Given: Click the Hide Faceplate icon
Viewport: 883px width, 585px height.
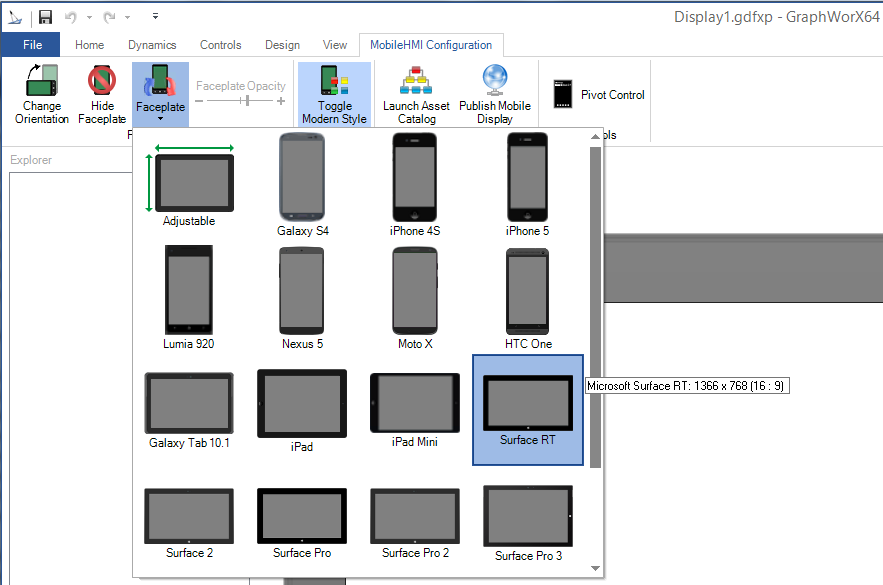Looking at the screenshot, I should pyautogui.click(x=102, y=81).
